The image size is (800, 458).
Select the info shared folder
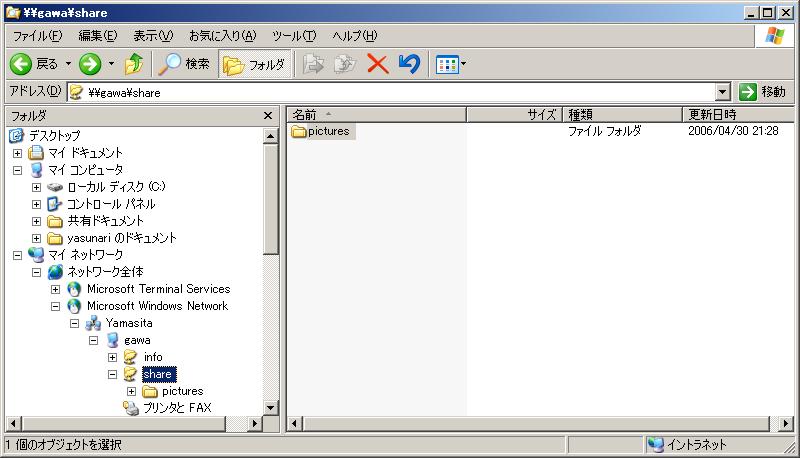tap(153, 357)
